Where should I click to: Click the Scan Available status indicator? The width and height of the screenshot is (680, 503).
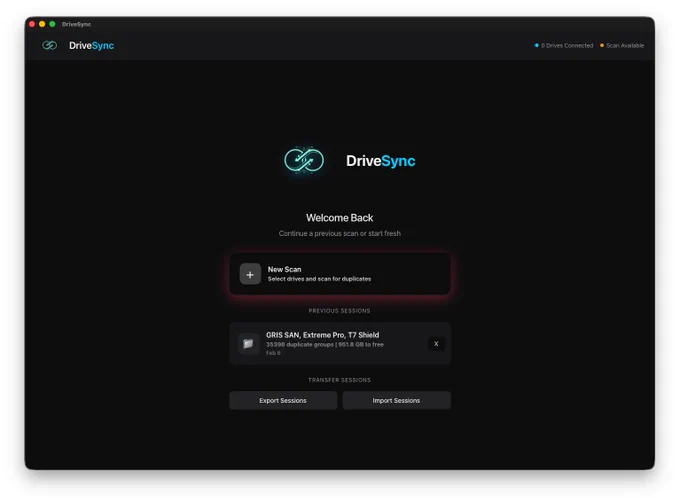tap(622, 46)
